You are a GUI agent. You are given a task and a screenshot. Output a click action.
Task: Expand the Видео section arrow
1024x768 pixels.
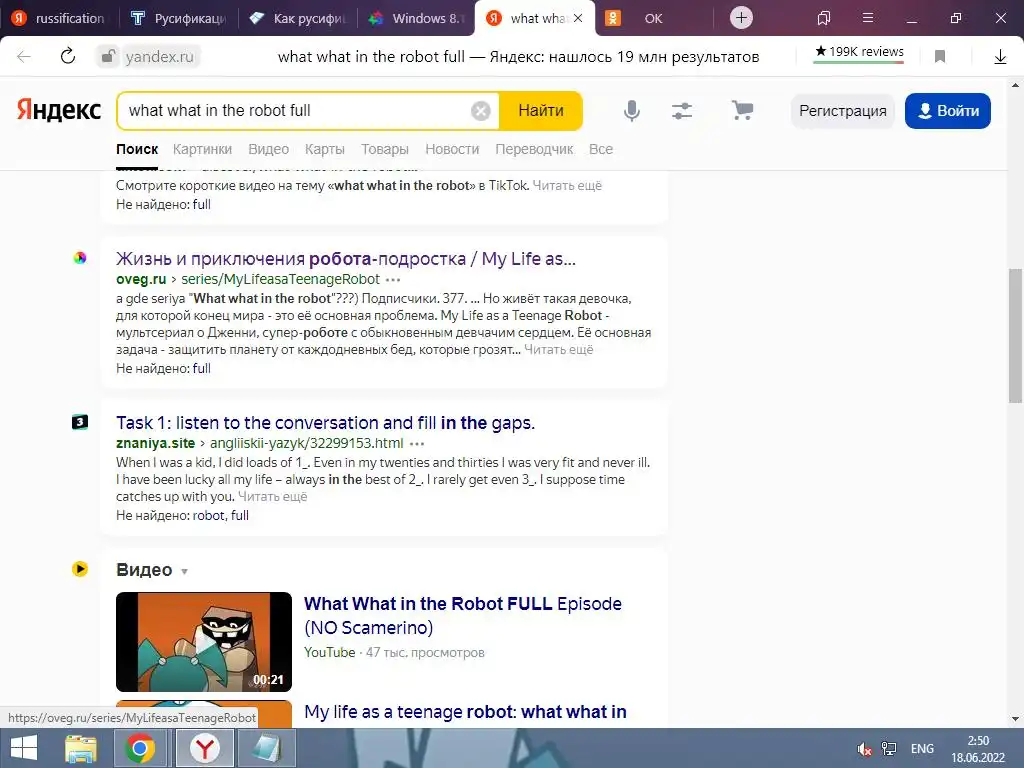[184, 571]
